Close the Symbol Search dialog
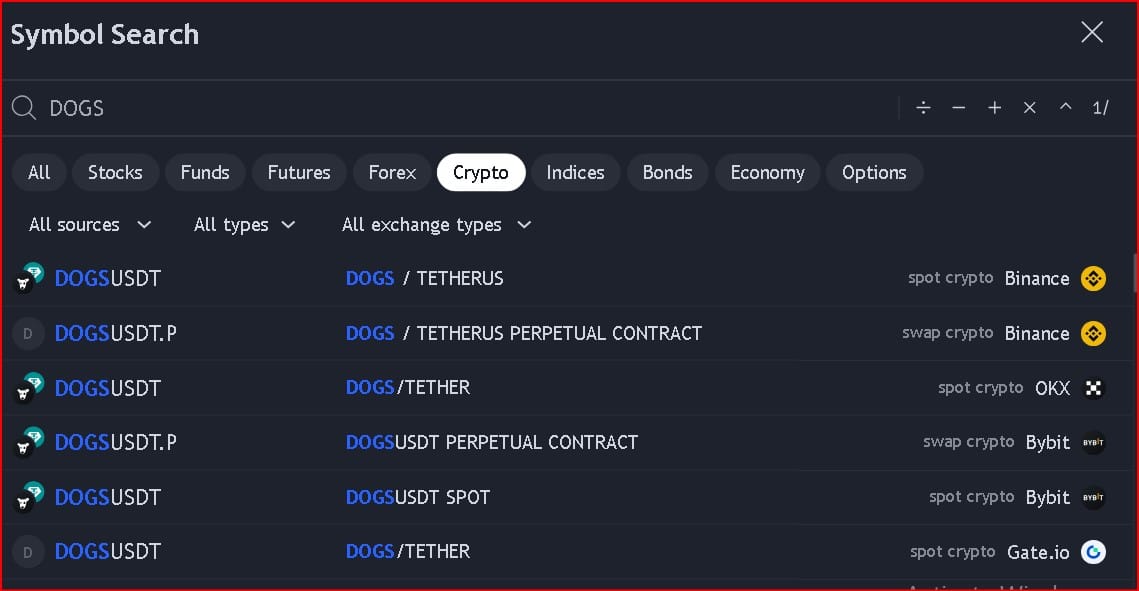This screenshot has height=591, width=1139. [1092, 33]
